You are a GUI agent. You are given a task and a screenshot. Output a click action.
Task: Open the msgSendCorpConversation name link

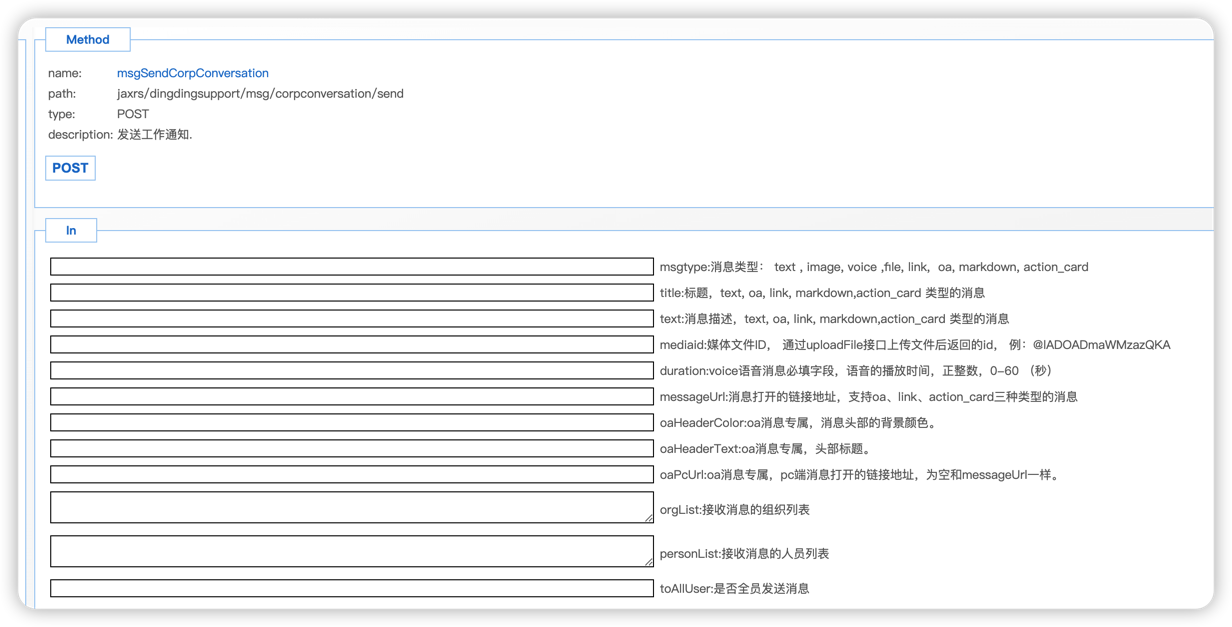192,73
